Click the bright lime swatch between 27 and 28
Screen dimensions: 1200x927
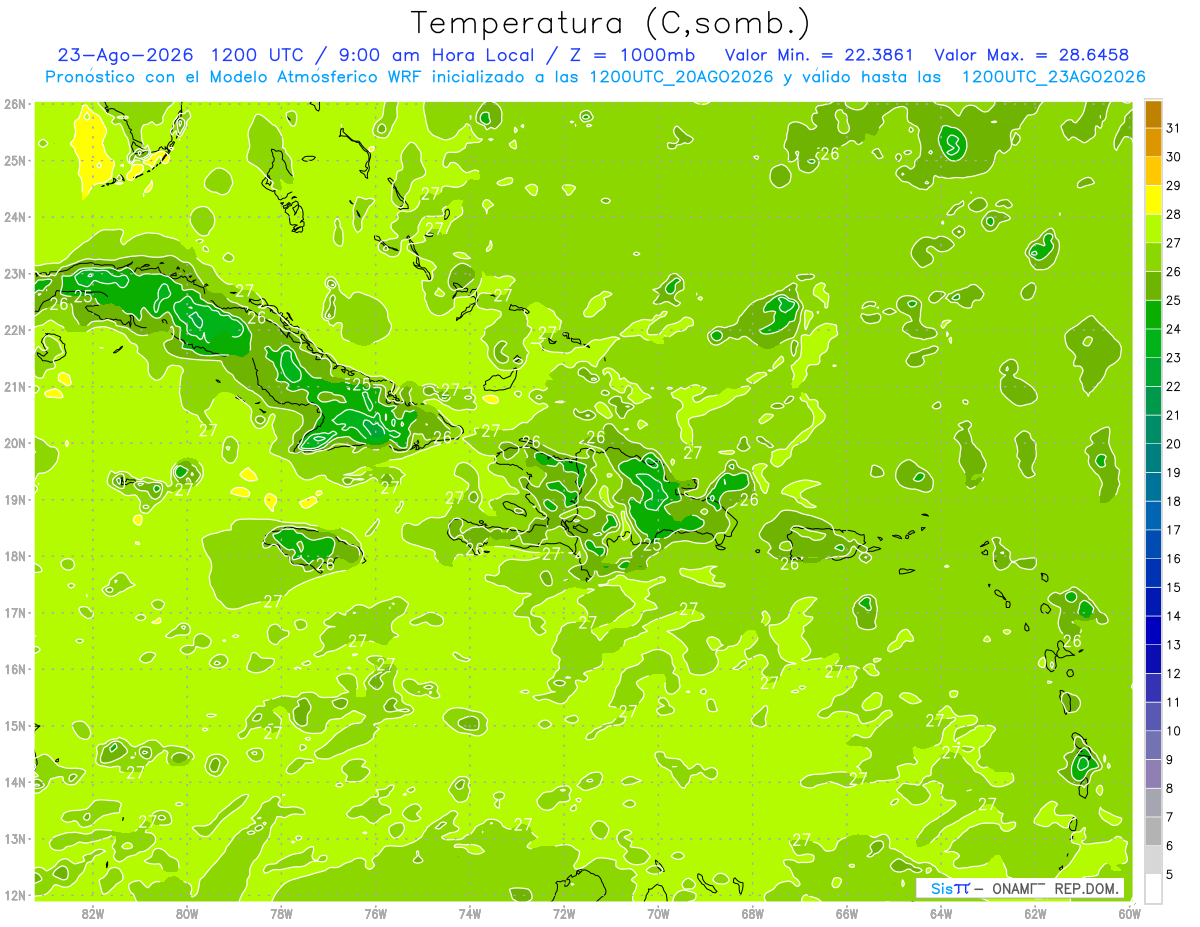point(1153,229)
